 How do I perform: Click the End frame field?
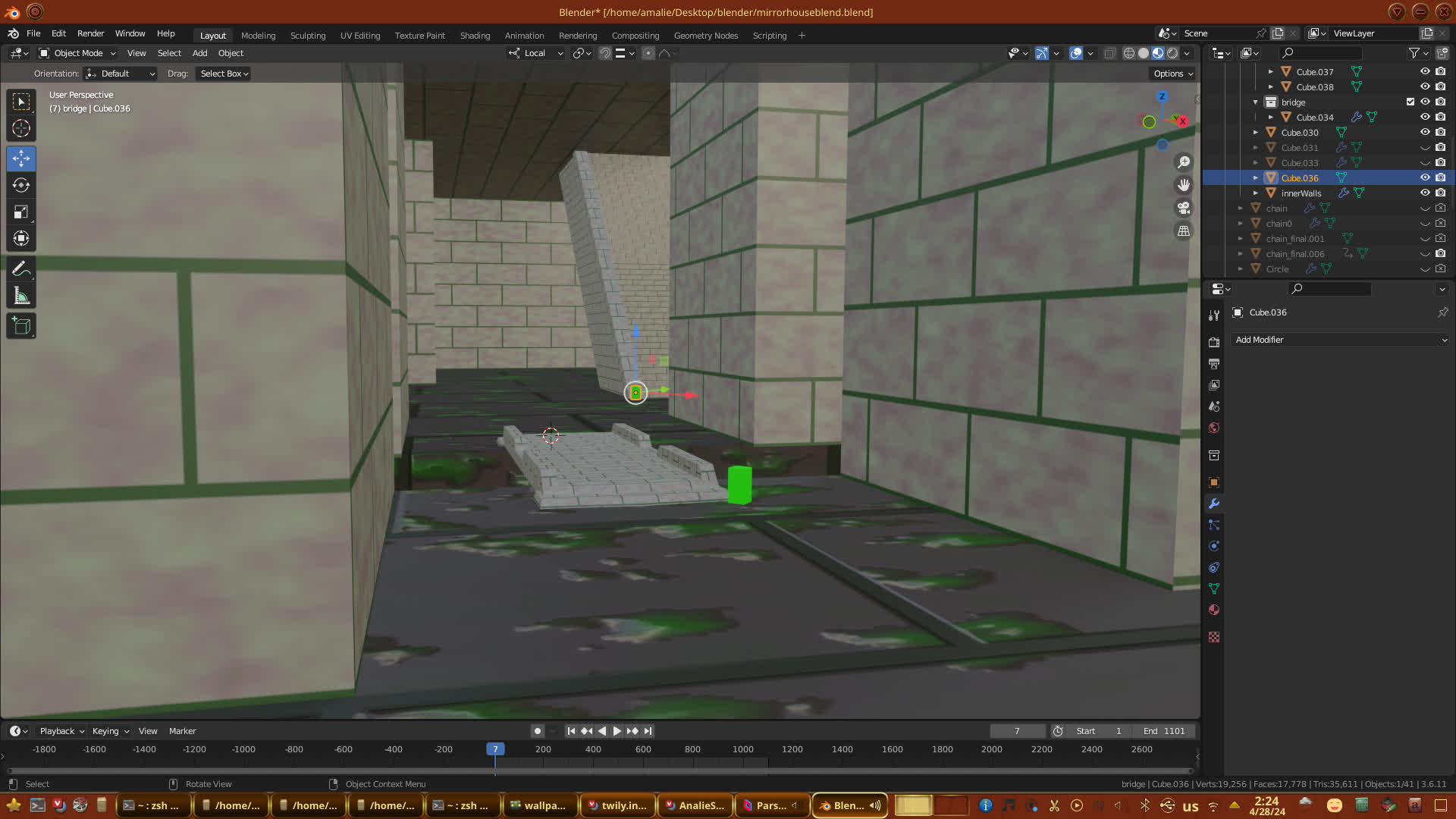[x=1165, y=731]
